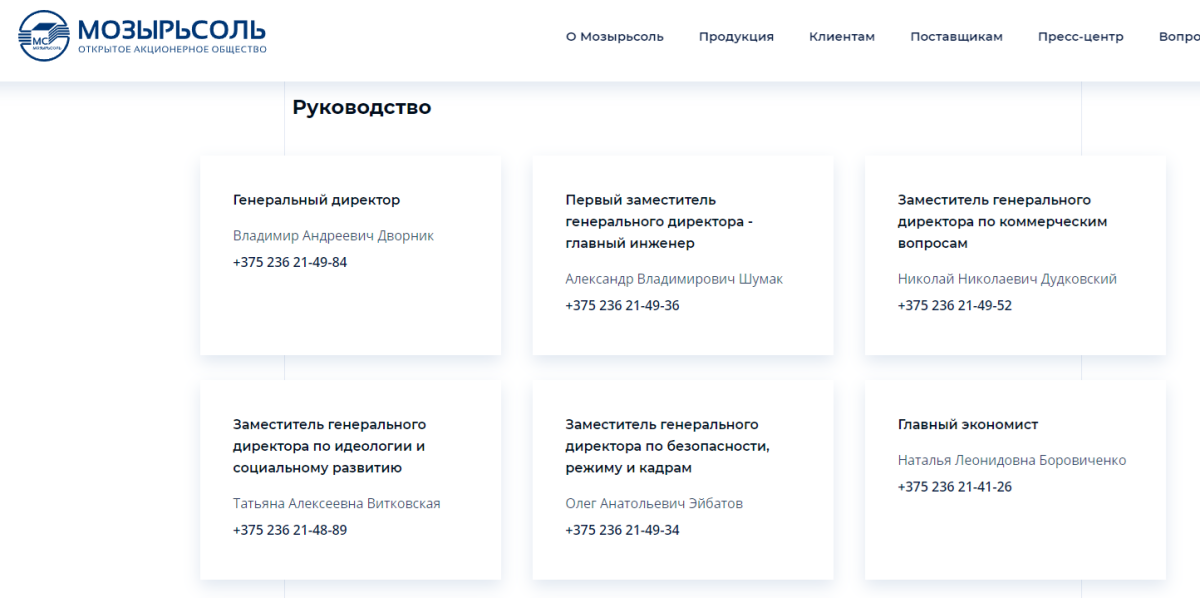The width and height of the screenshot is (1200, 598).
Task: Click the name Николай Николаевич Дудковский
Action: pos(1007,279)
